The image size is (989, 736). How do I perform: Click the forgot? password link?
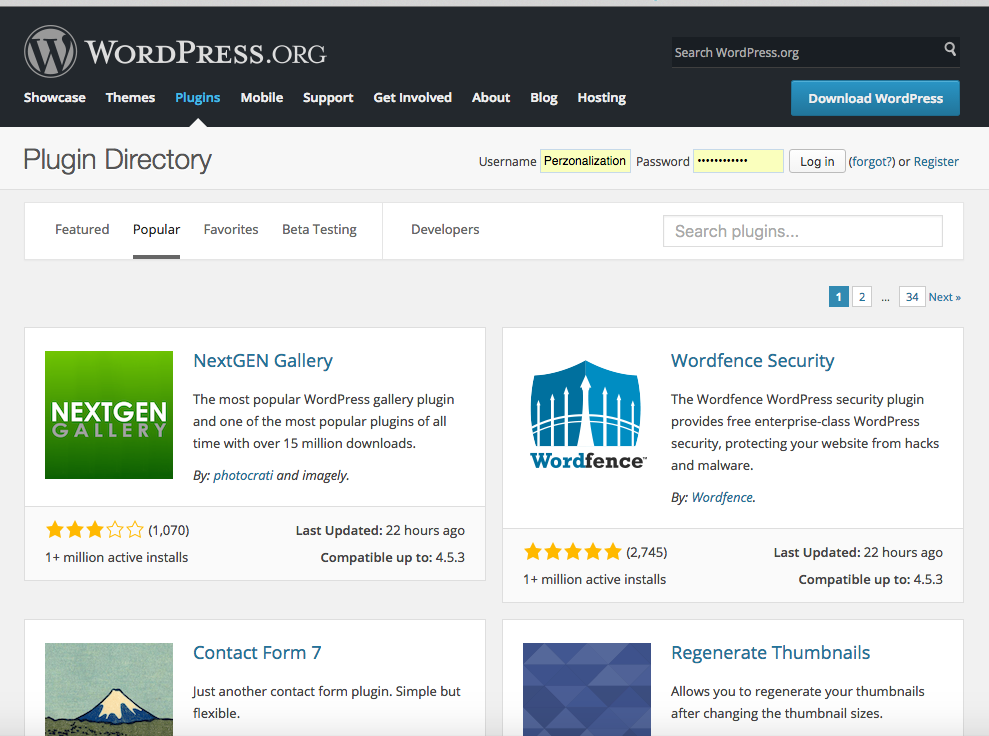click(872, 161)
